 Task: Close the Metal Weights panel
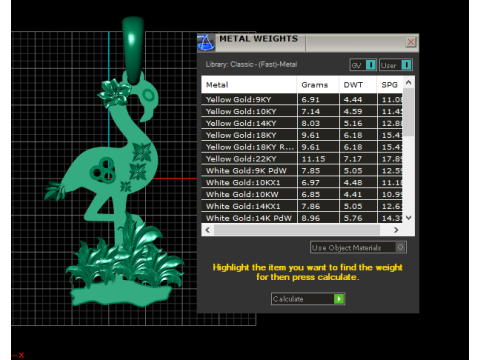(x=411, y=42)
